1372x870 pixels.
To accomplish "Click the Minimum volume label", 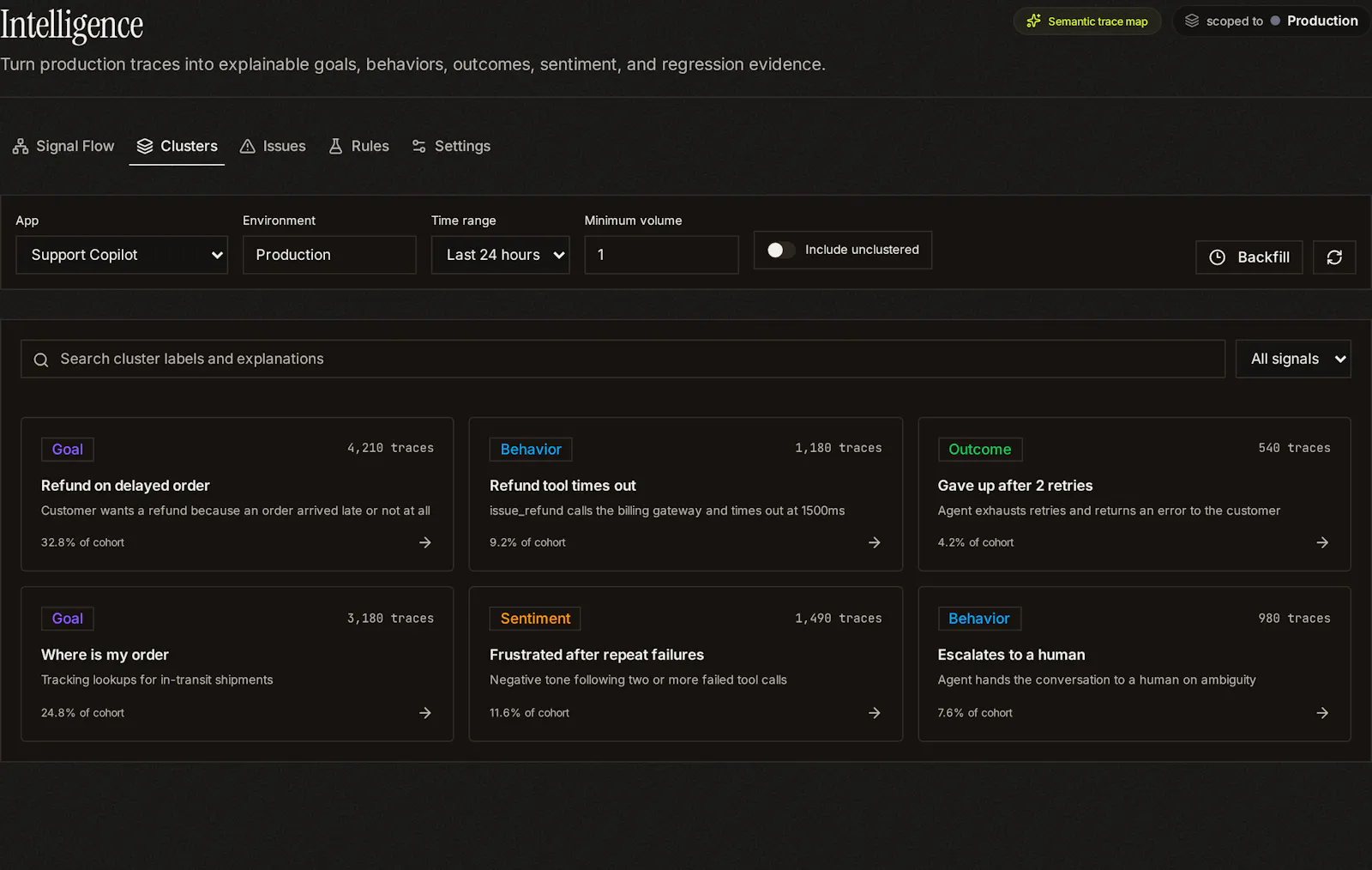I will 634,221.
